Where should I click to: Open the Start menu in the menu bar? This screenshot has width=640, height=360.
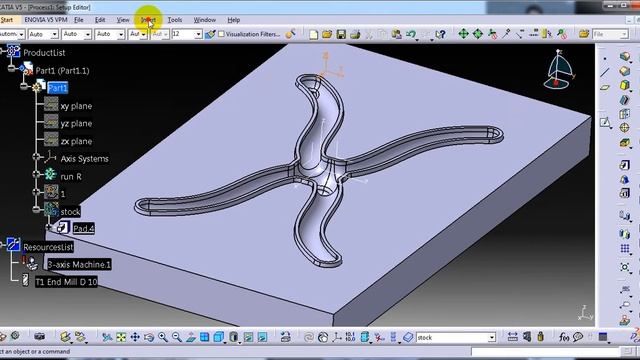[7, 20]
